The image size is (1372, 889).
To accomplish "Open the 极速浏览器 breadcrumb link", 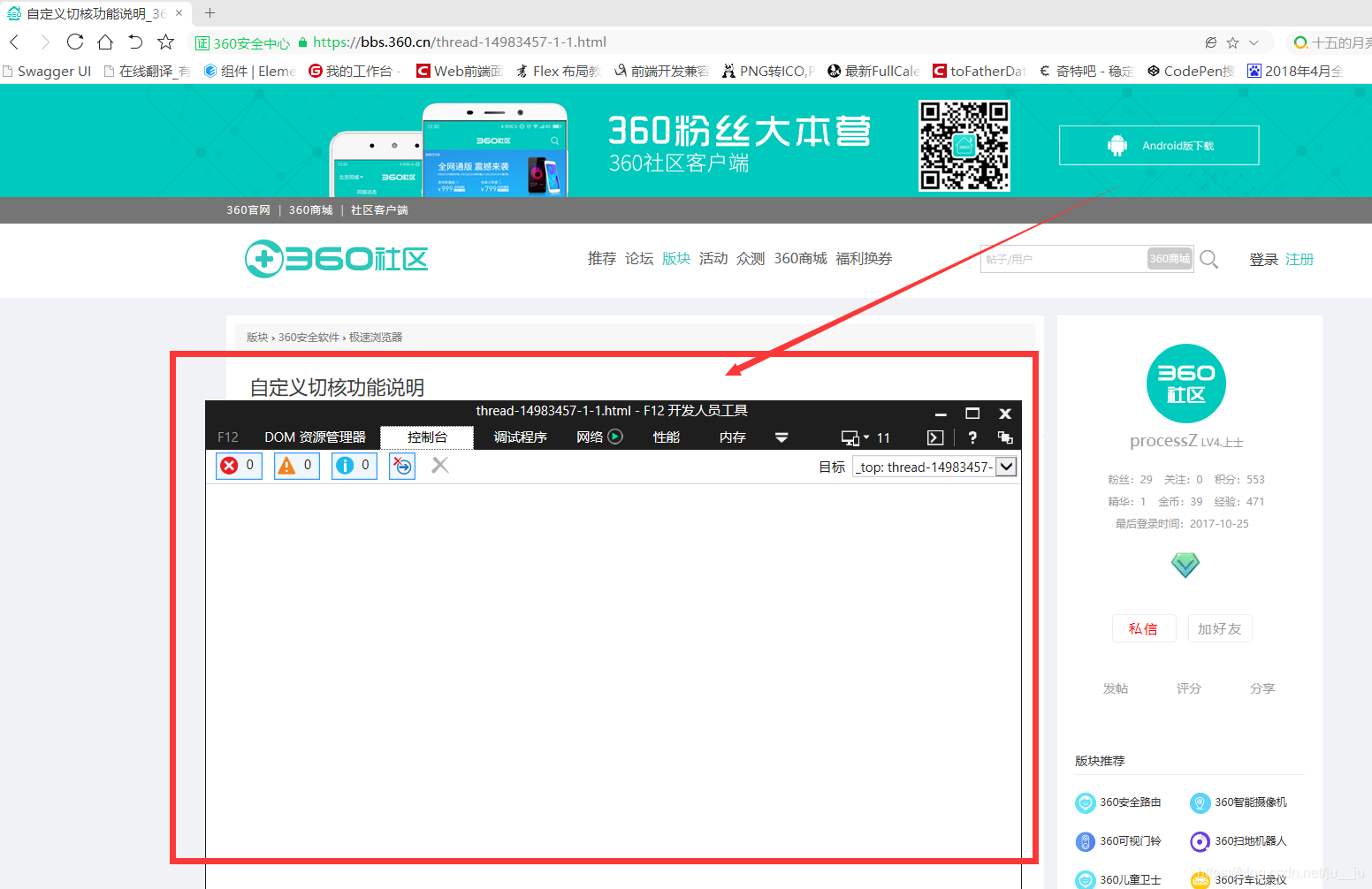I will pyautogui.click(x=376, y=337).
